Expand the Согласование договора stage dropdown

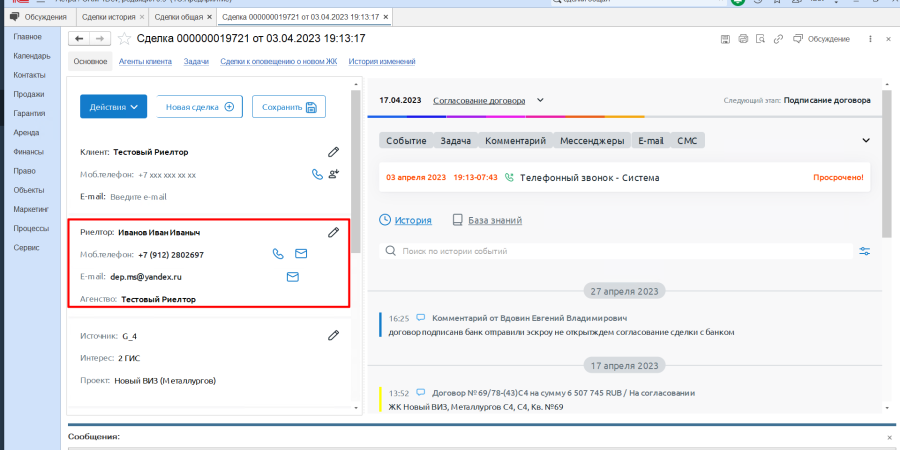[540, 100]
